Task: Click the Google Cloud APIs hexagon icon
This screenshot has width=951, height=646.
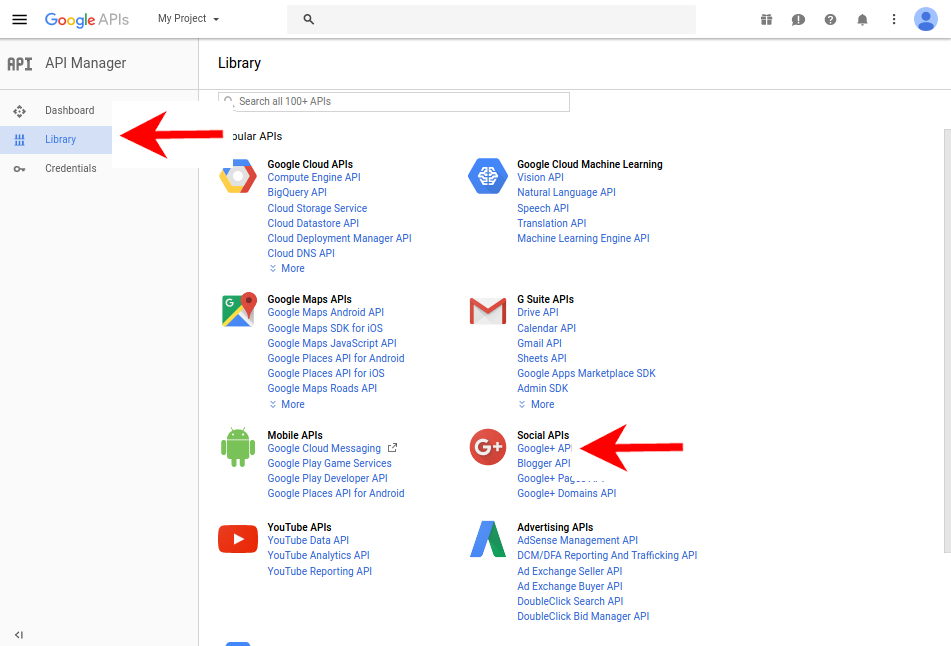Action: tap(238, 177)
